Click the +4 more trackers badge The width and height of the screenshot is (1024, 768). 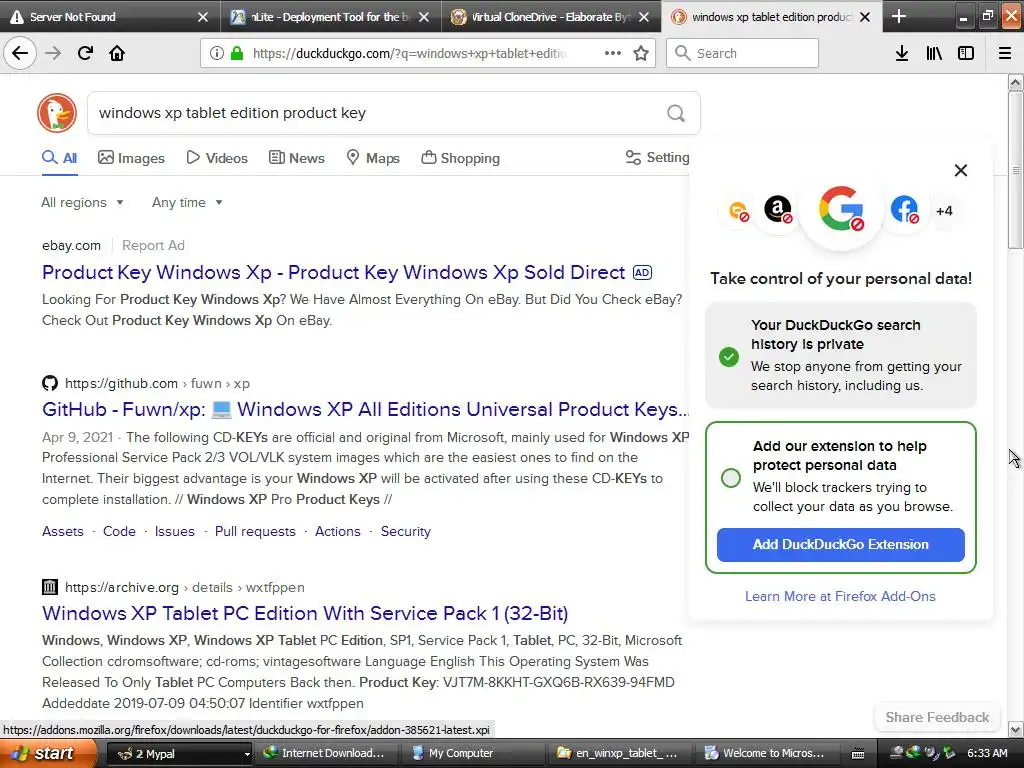point(944,211)
